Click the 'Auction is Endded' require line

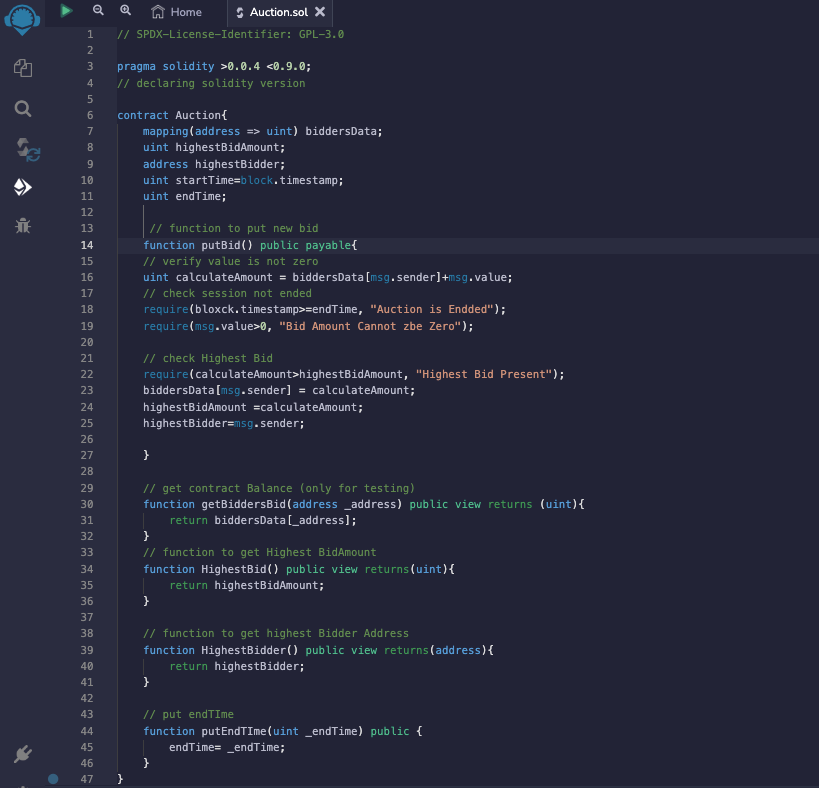pos(324,309)
